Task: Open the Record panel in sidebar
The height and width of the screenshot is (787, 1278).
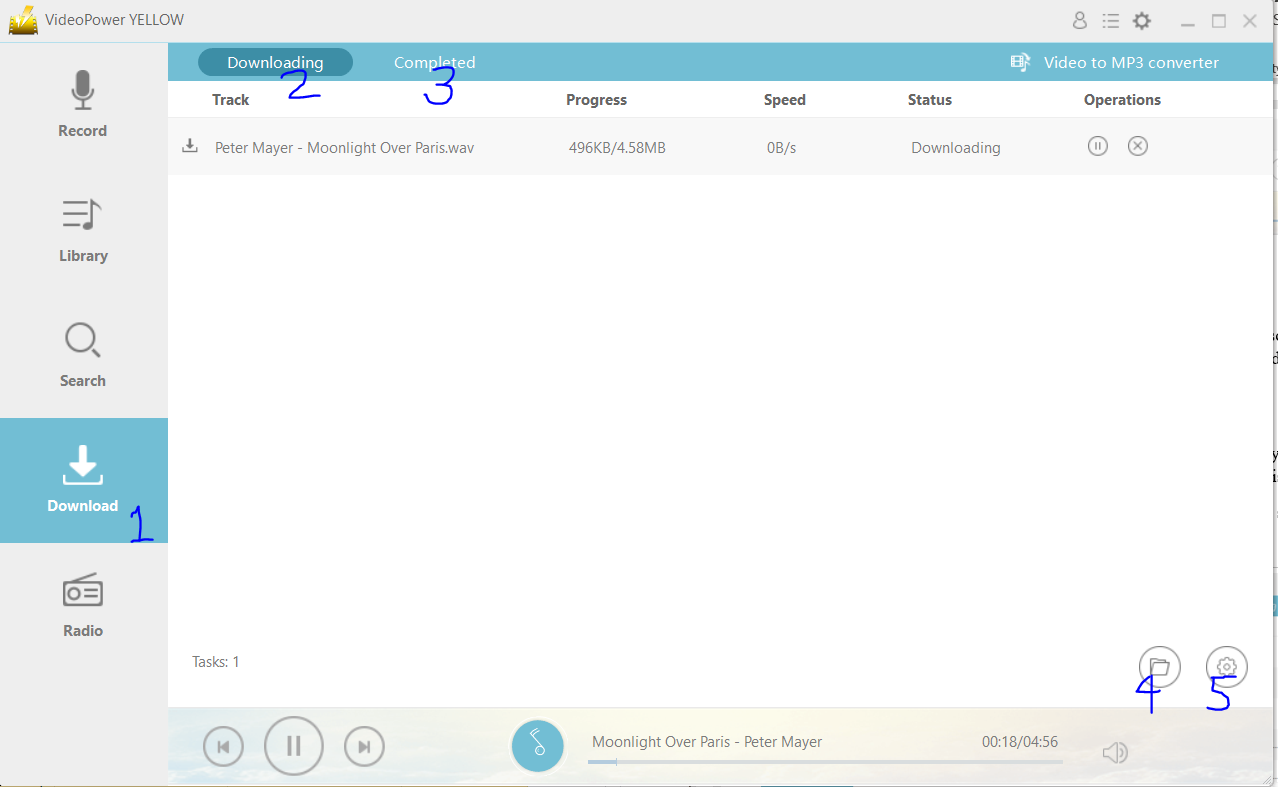Action: 83,103
